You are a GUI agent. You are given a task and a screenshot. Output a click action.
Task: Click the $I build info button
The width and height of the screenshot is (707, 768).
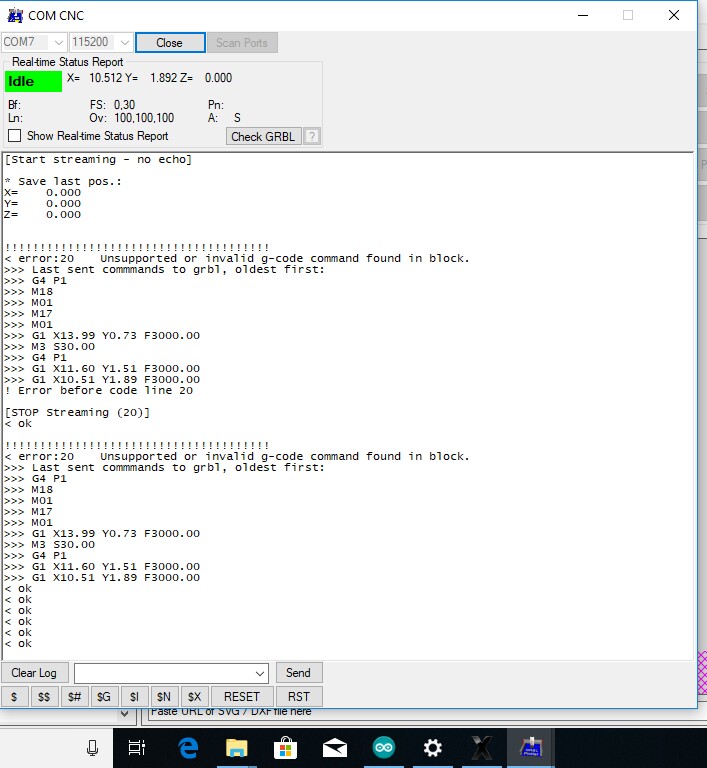pyautogui.click(x=134, y=696)
